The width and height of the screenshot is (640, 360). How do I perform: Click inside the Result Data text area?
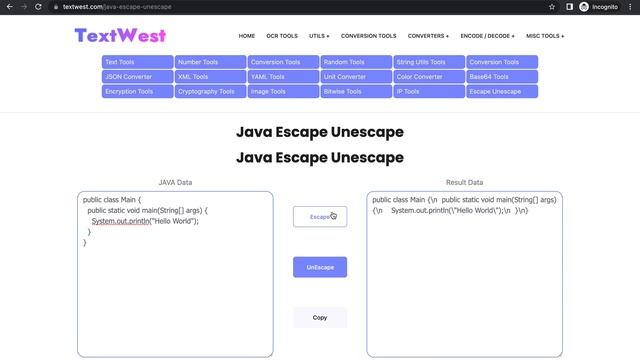(x=464, y=274)
